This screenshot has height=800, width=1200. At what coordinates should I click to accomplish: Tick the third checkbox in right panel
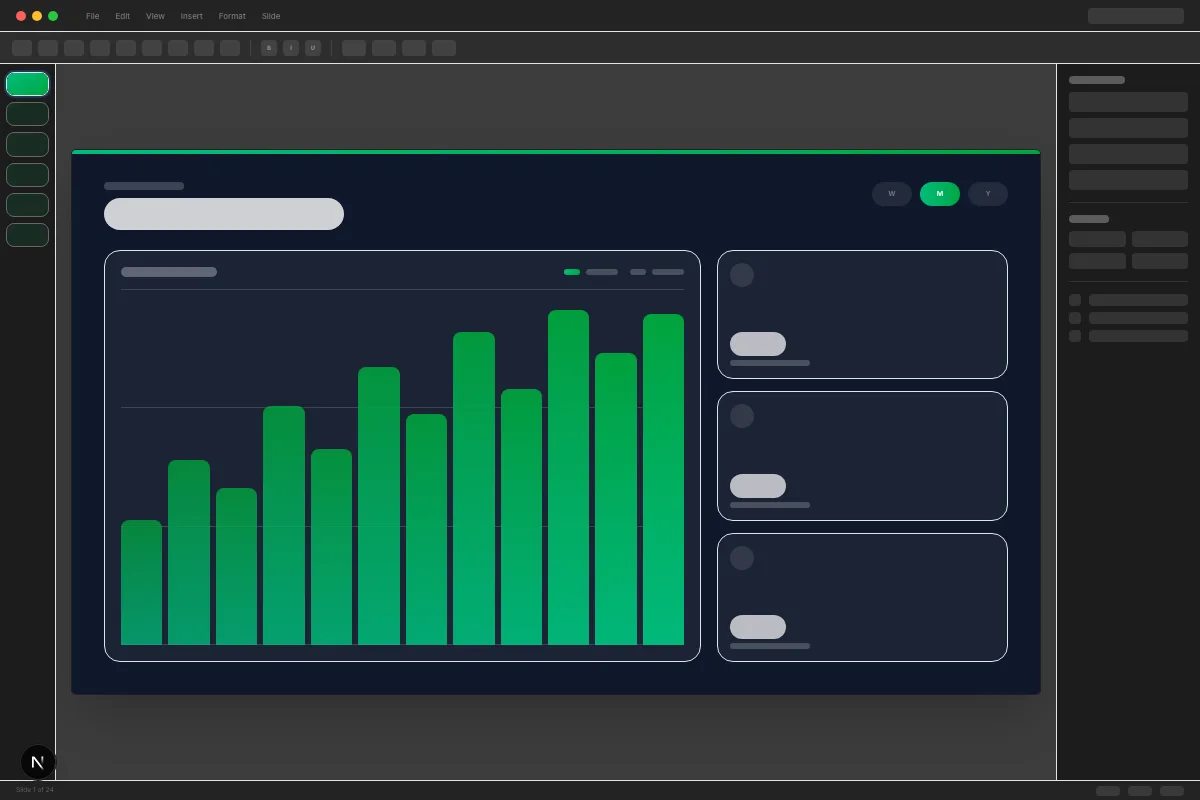tap(1075, 336)
